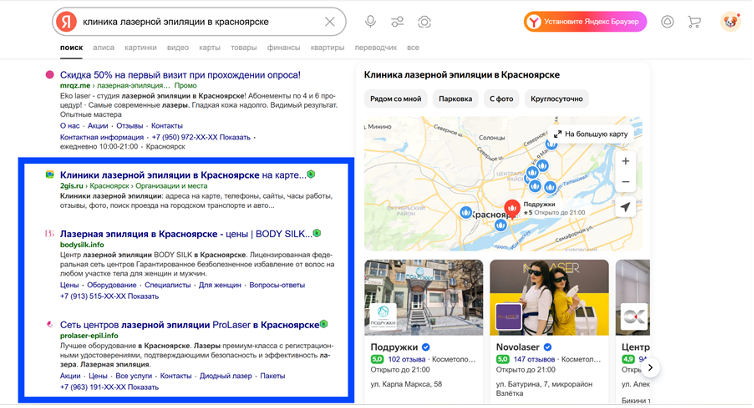This screenshot has height=408, width=754.
Task: Click verified checkmark next to Подружки
Action: pos(426,347)
